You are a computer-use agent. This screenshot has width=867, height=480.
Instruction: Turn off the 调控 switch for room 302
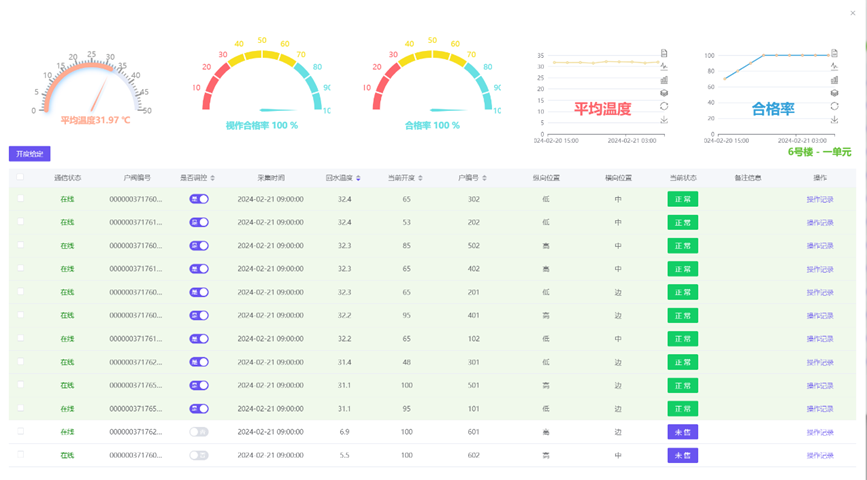(x=199, y=199)
